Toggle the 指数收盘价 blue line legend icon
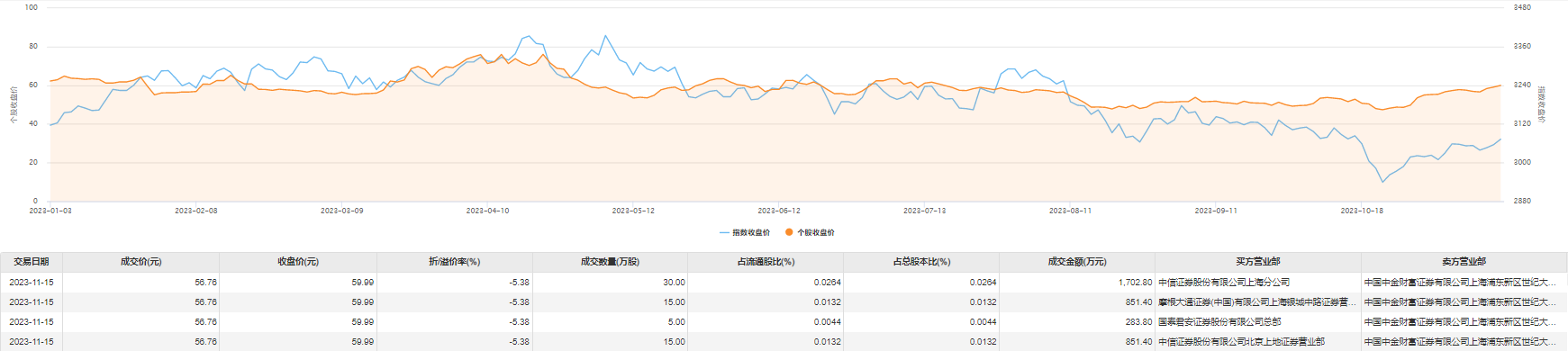Screen dimensions: 1568x351 pos(725,232)
